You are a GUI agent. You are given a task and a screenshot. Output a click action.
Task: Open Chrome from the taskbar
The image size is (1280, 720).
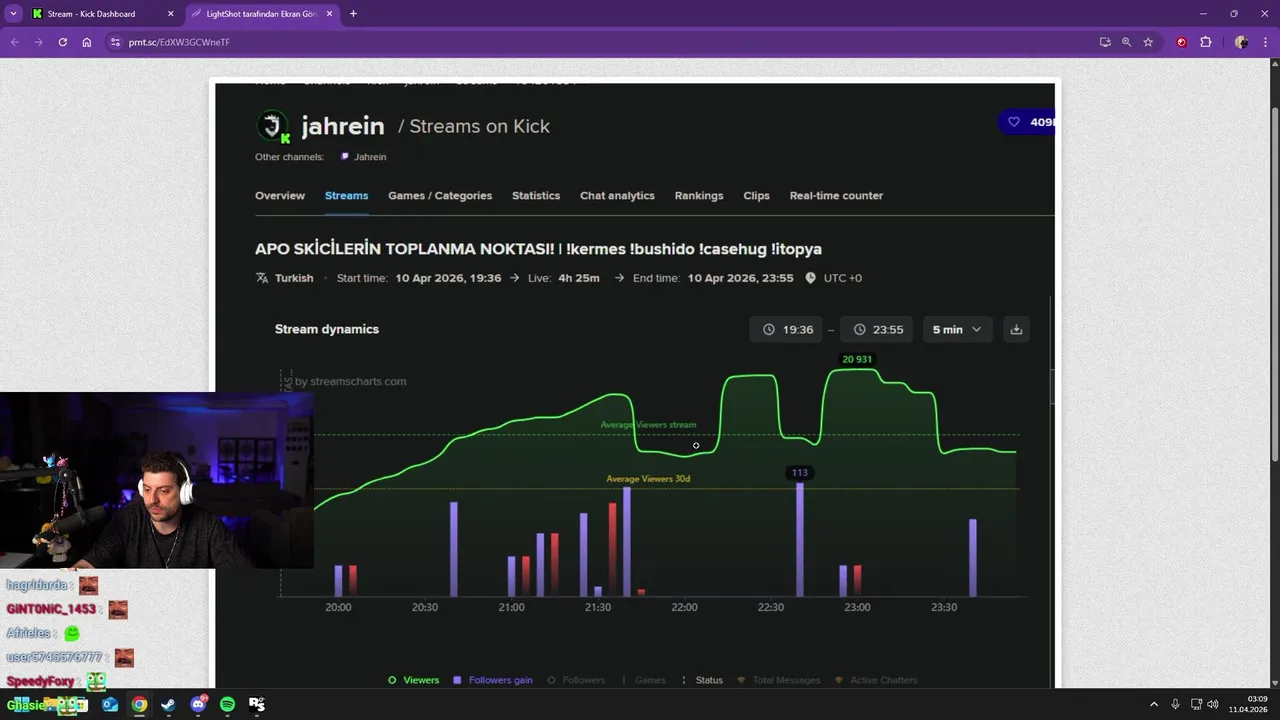tap(139, 704)
